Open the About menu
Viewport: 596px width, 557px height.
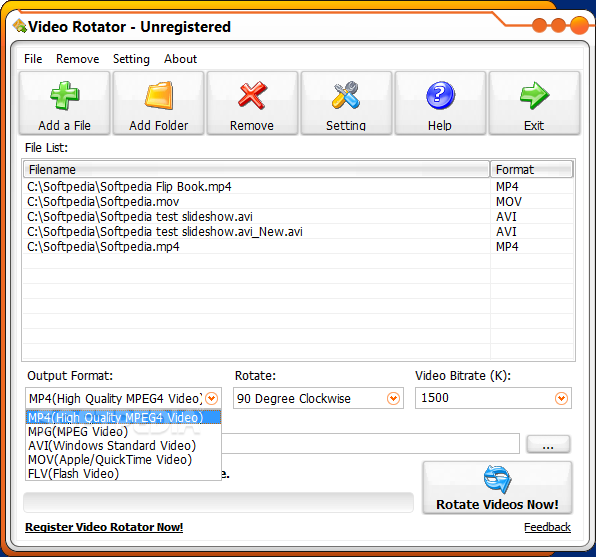pyautogui.click(x=181, y=59)
